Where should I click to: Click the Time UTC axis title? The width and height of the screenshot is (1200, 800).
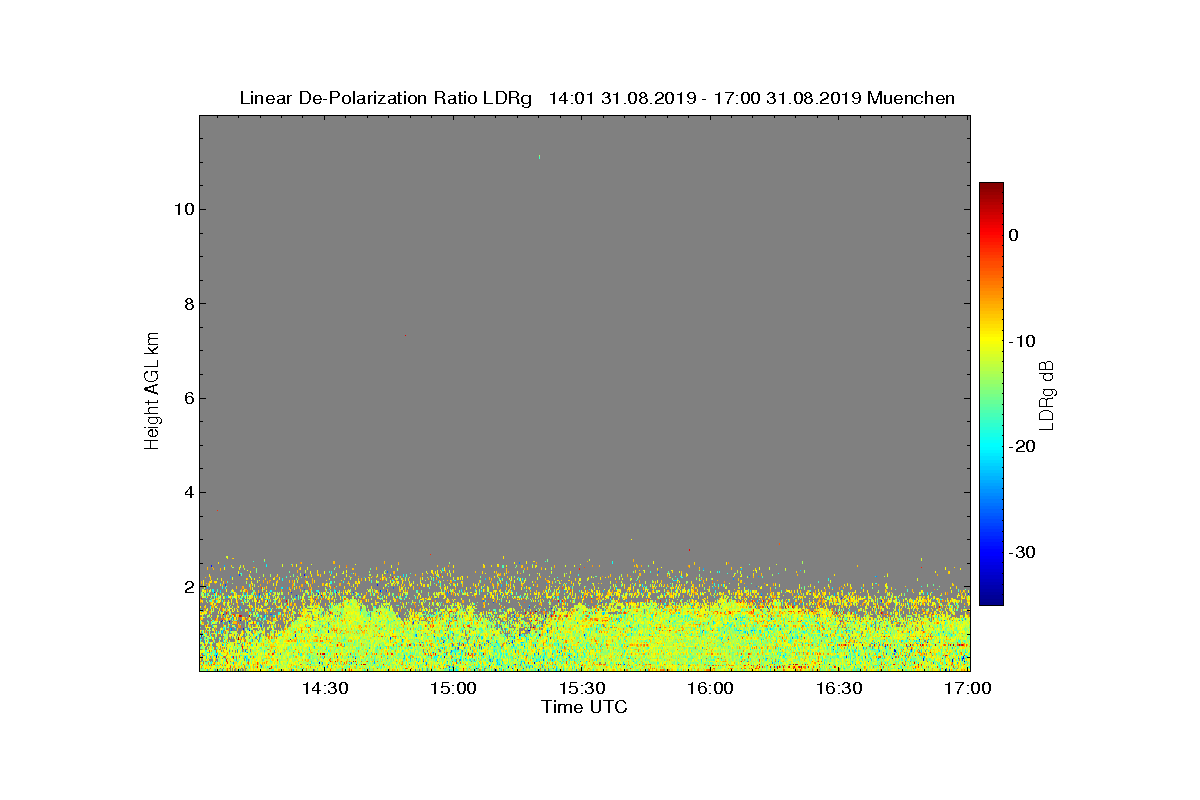[585, 707]
